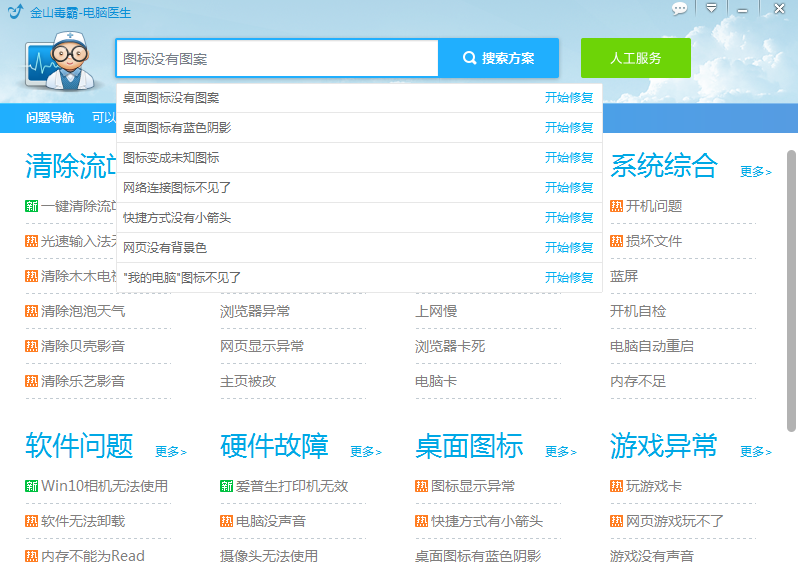Screen dimensions: 798x567
Task: Click 开始修复 for 快捷方式没有小箭头
Action: 569,218
